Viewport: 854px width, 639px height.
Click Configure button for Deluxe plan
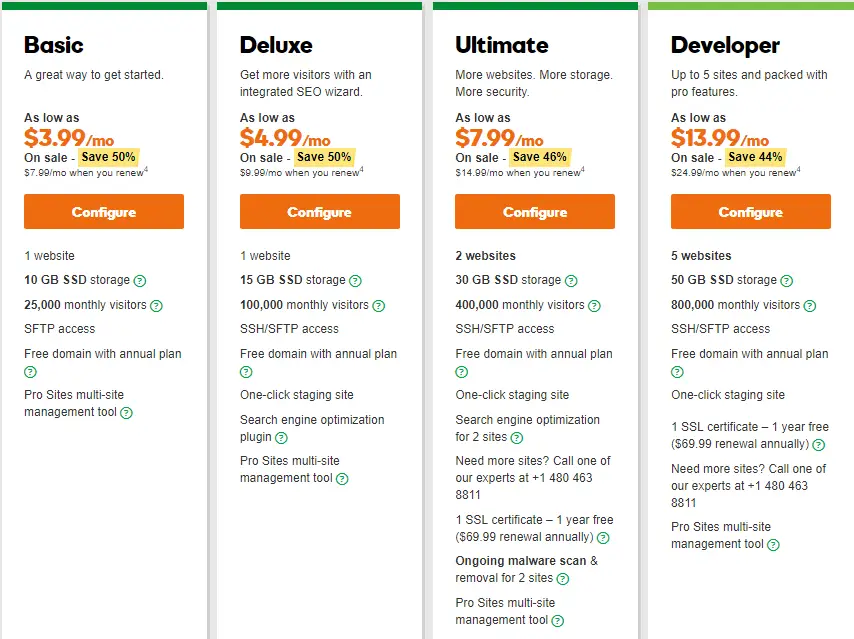(x=320, y=211)
